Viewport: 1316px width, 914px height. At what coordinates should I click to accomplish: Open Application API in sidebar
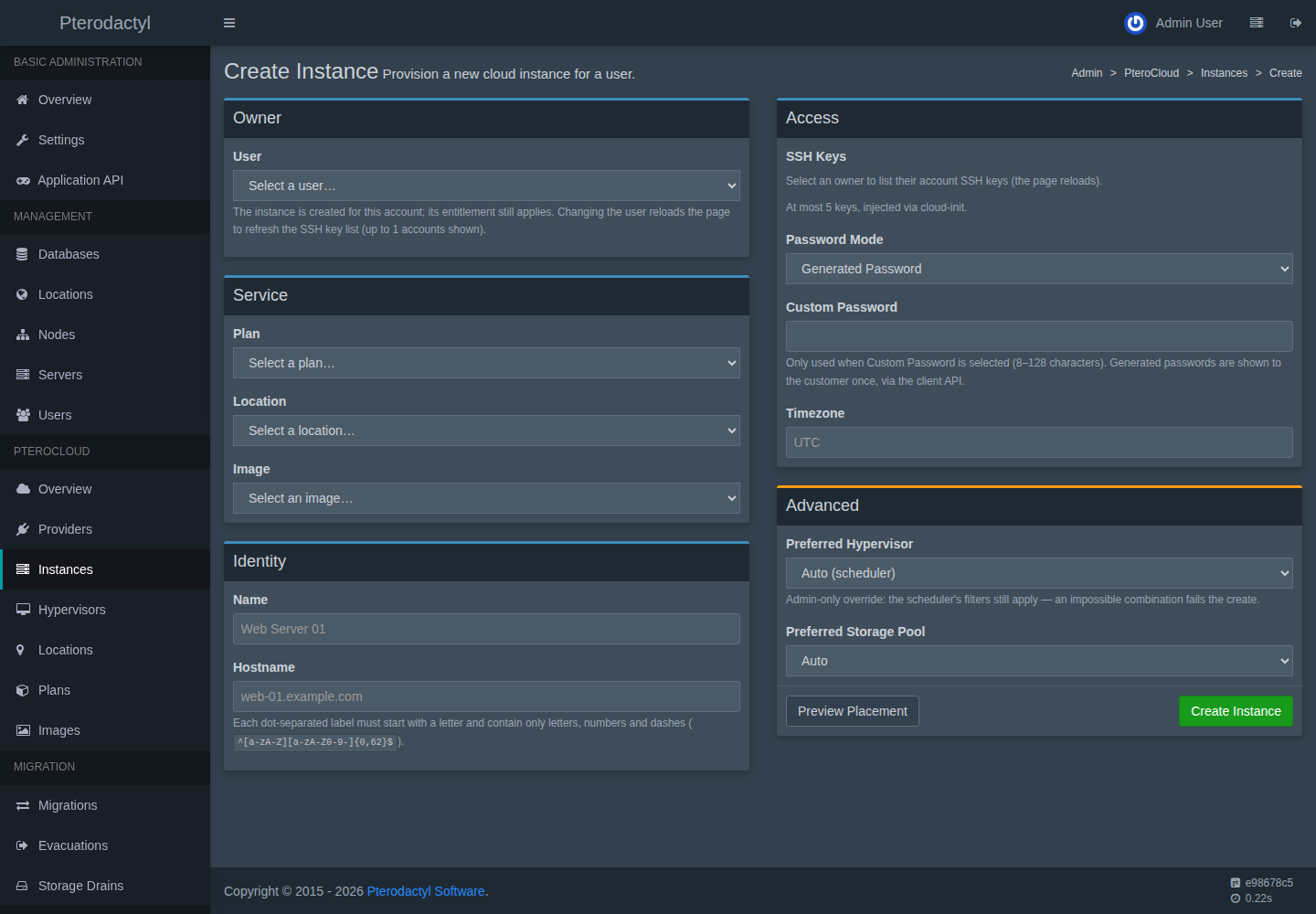point(105,180)
